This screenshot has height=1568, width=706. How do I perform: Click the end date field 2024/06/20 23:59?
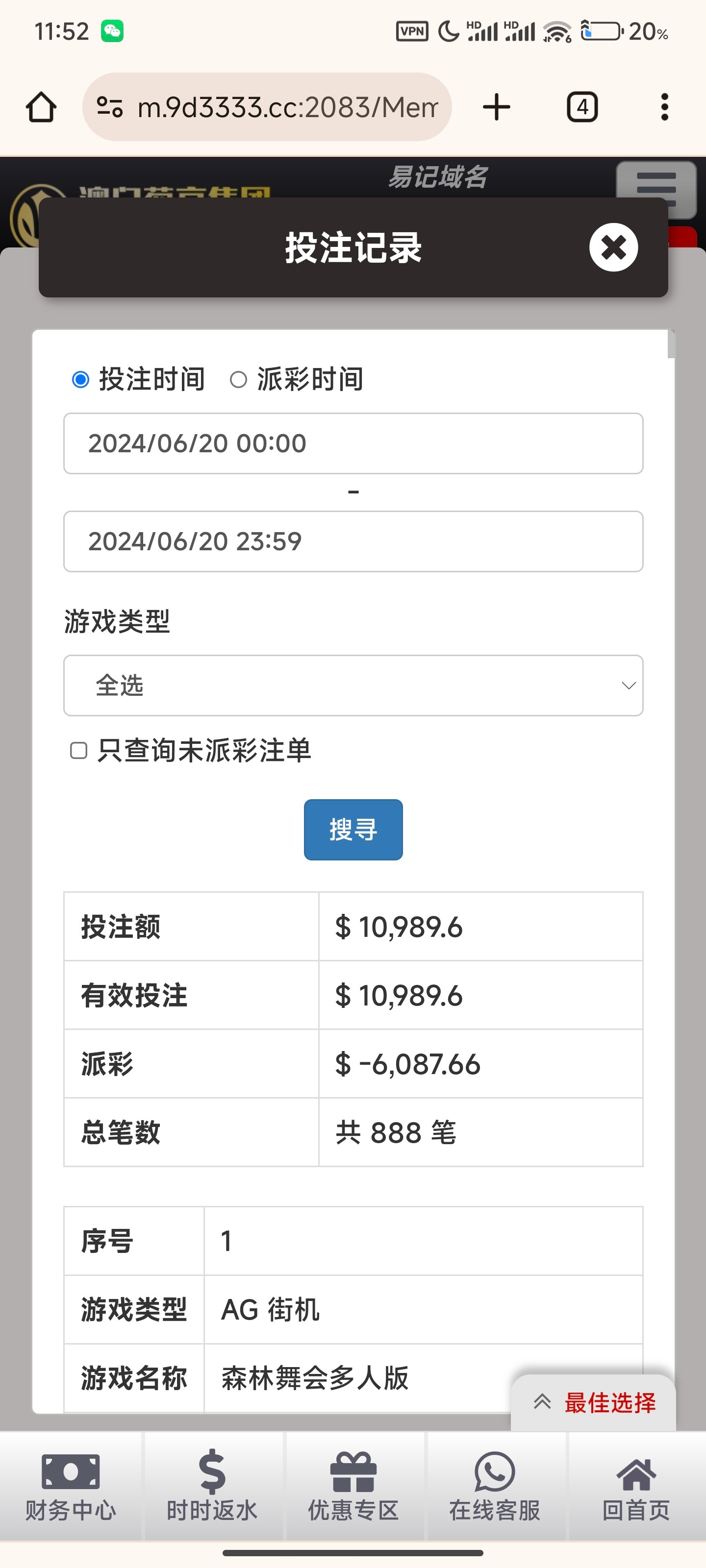[353, 541]
